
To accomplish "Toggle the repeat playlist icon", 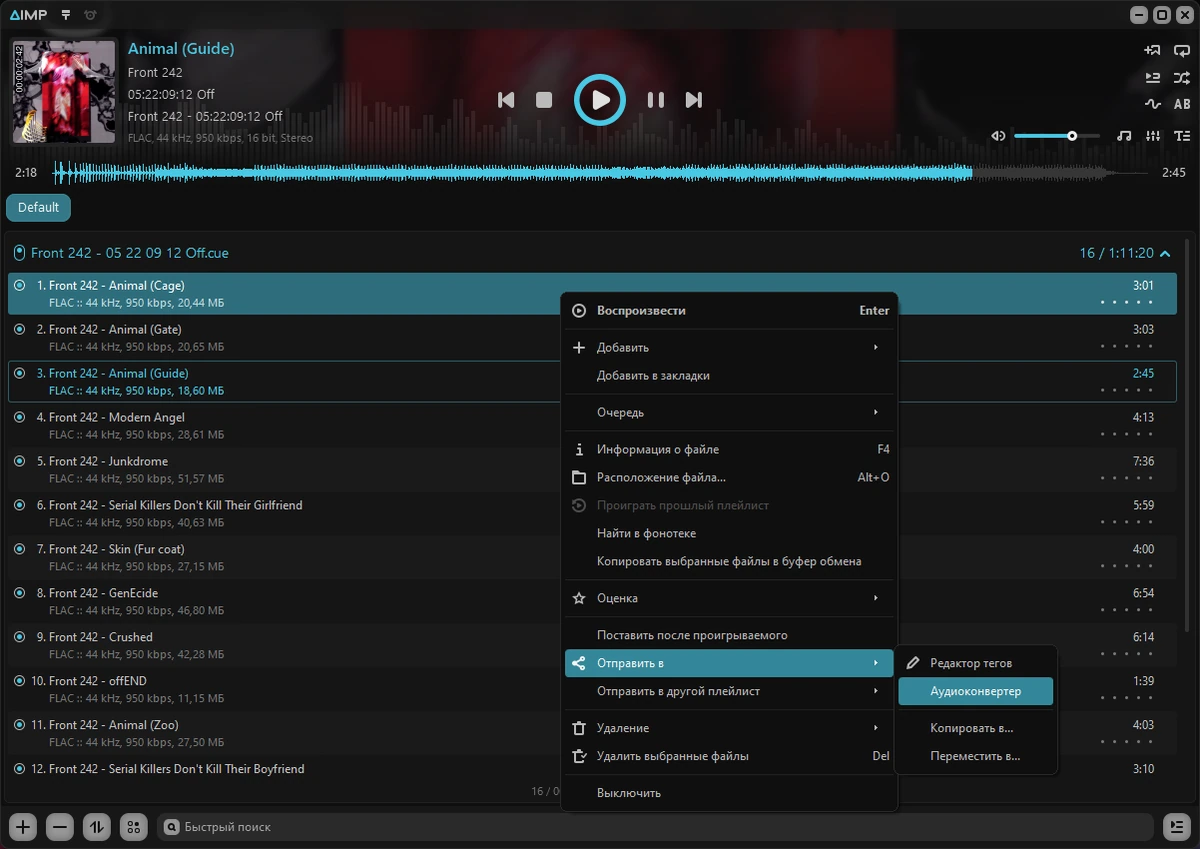I will [1182, 50].
